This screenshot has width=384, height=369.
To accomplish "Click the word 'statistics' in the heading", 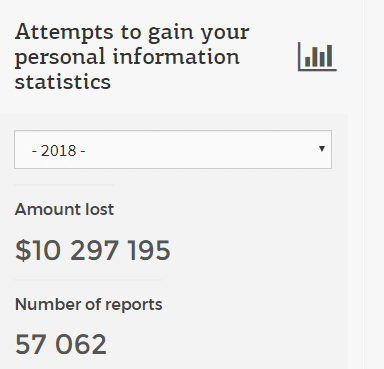I will tap(63, 82).
